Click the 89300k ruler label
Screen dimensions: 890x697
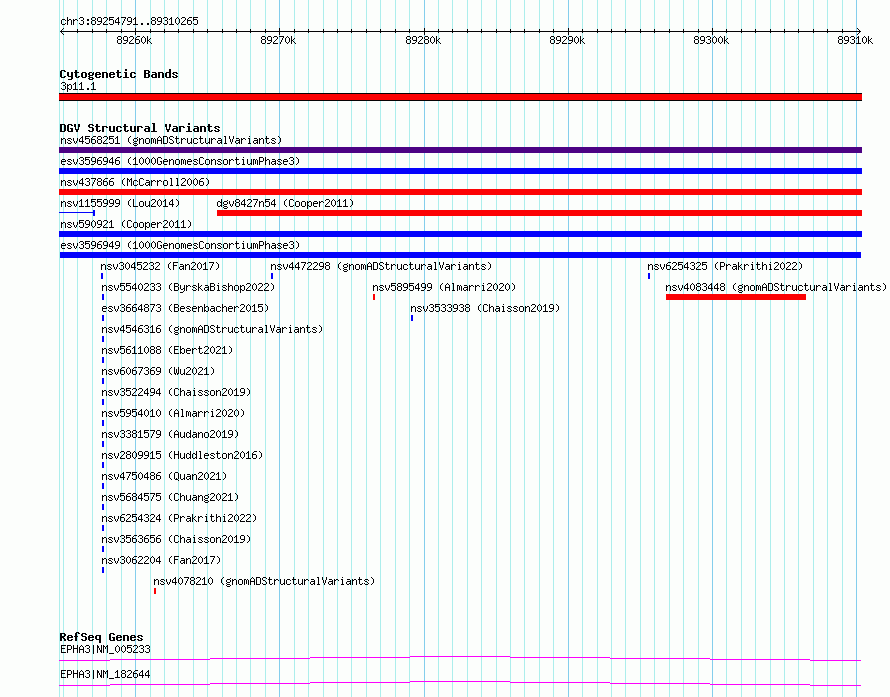point(711,40)
